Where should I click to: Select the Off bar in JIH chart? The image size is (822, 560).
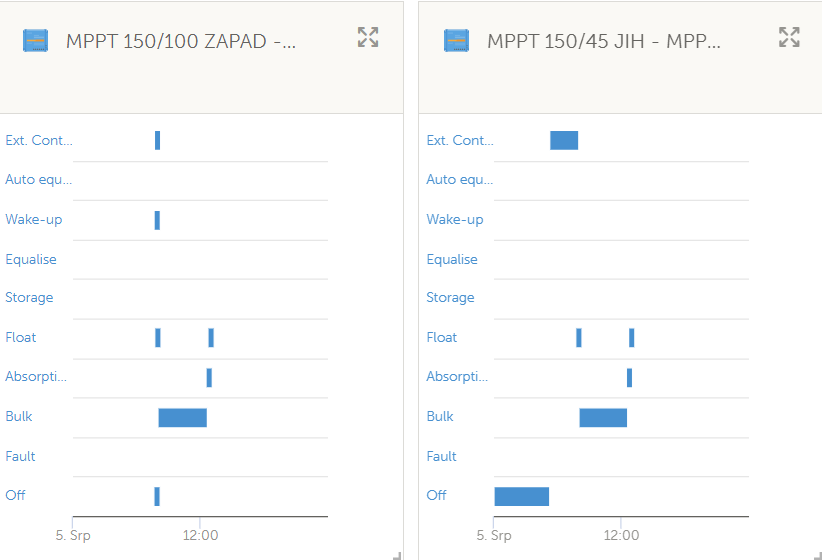pyautogui.click(x=522, y=497)
